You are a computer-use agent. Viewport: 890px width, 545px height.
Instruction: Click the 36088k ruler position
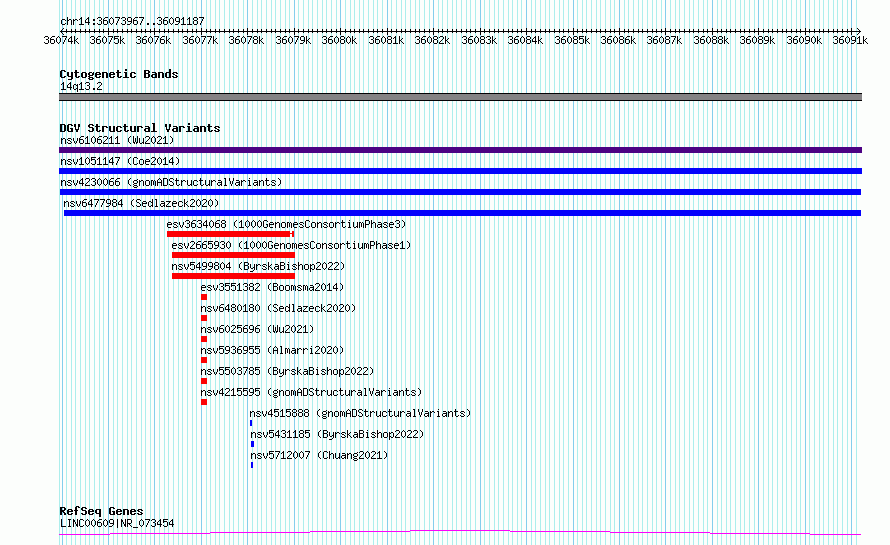(711, 40)
